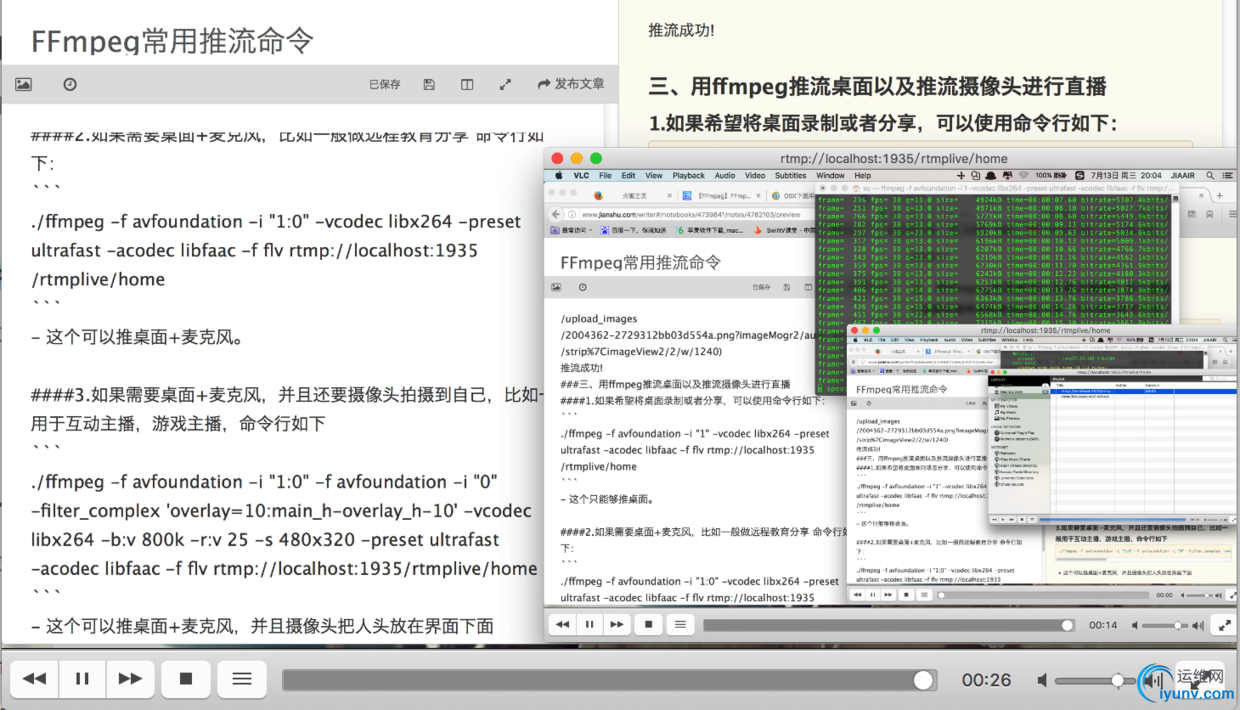Expand outer editor to fullscreen writing mode
This screenshot has width=1240, height=710.
click(505, 85)
